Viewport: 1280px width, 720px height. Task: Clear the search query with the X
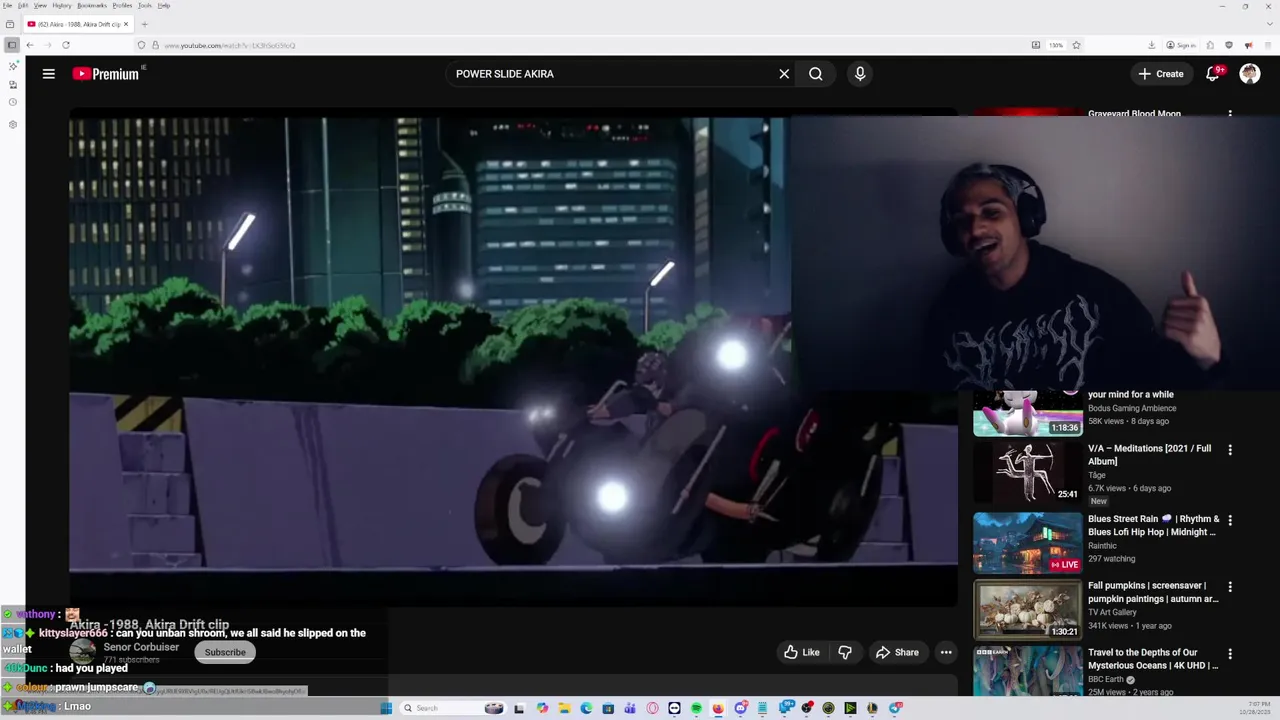click(x=784, y=73)
